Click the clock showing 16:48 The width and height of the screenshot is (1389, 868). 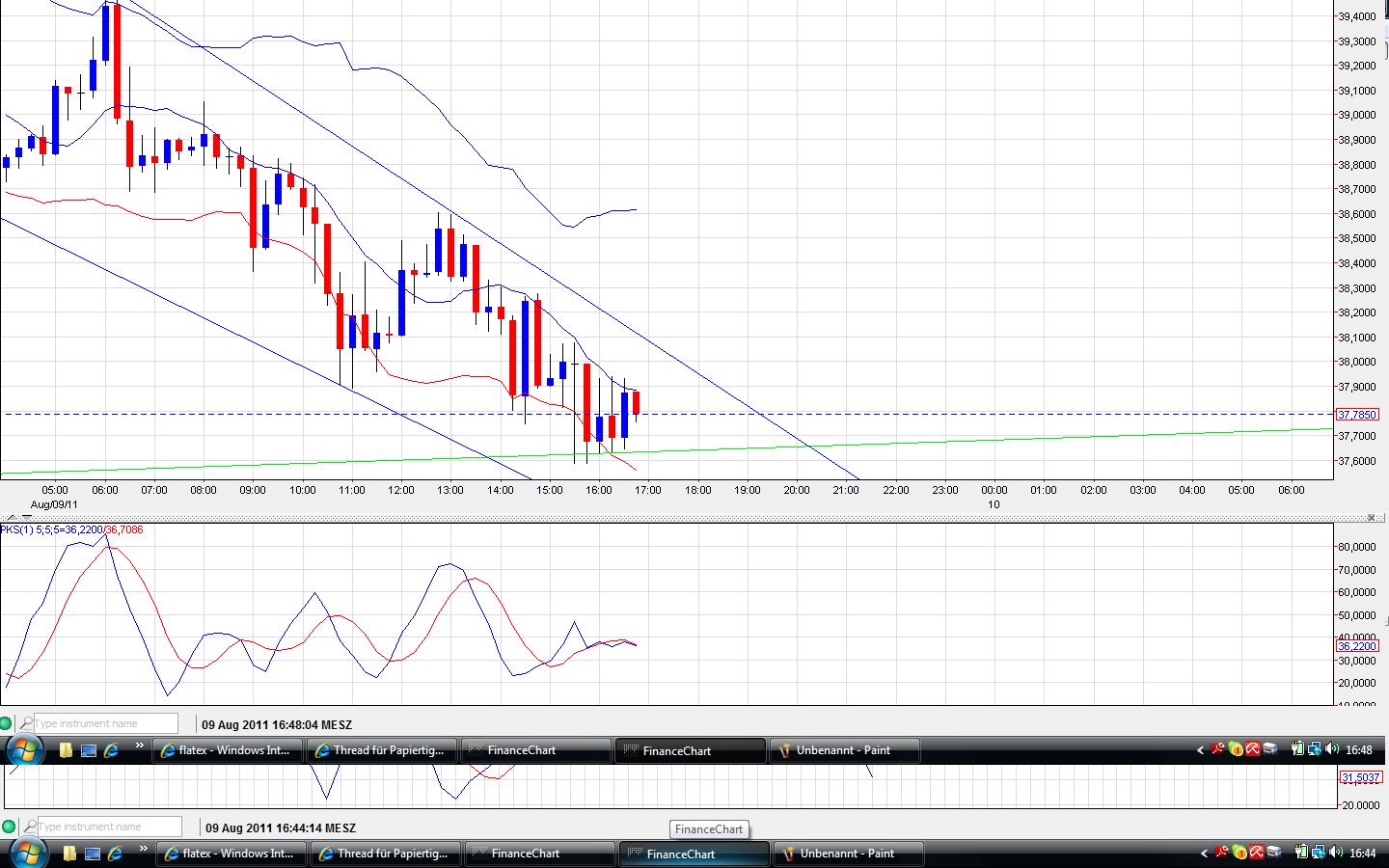coord(1359,750)
